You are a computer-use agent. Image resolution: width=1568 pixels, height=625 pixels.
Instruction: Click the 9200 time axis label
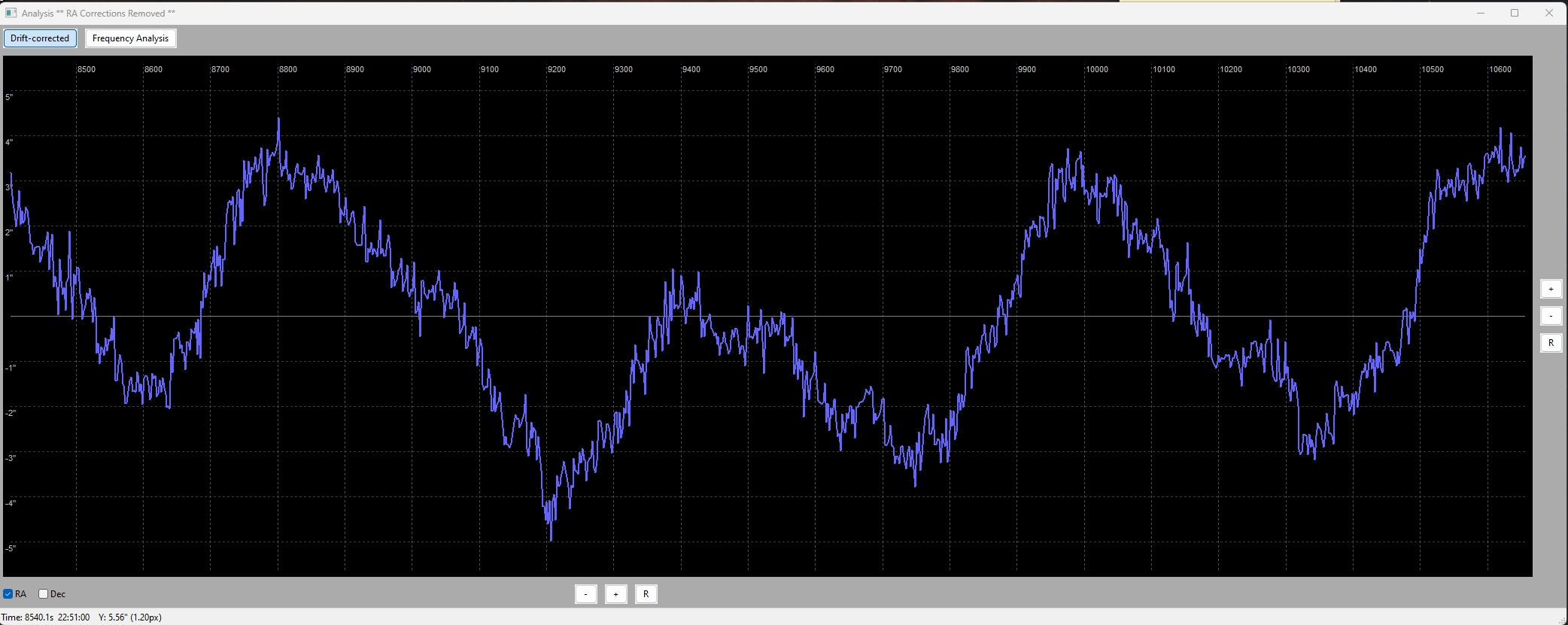[557, 69]
